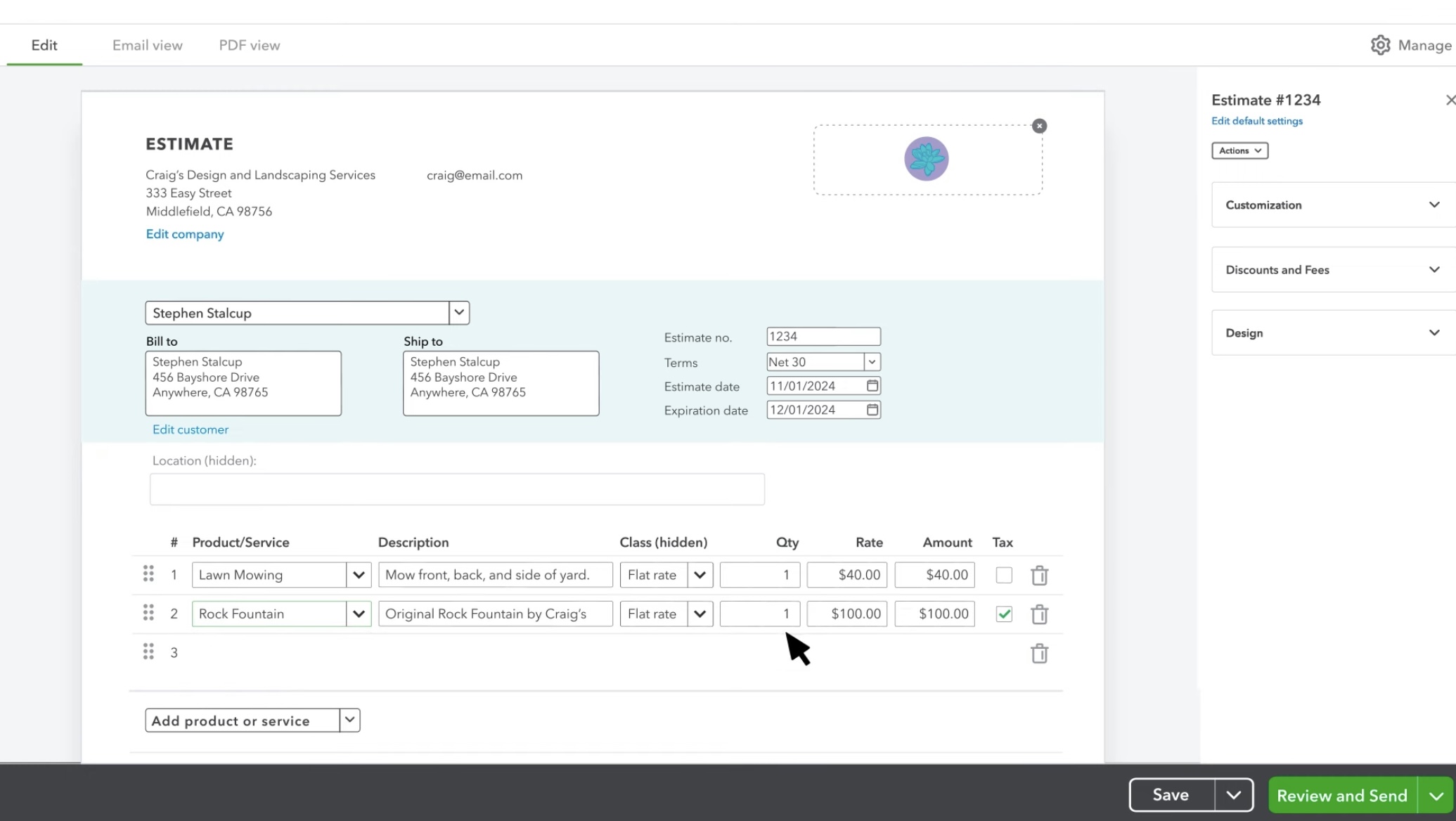Click into the Estimate no. field

pos(823,337)
